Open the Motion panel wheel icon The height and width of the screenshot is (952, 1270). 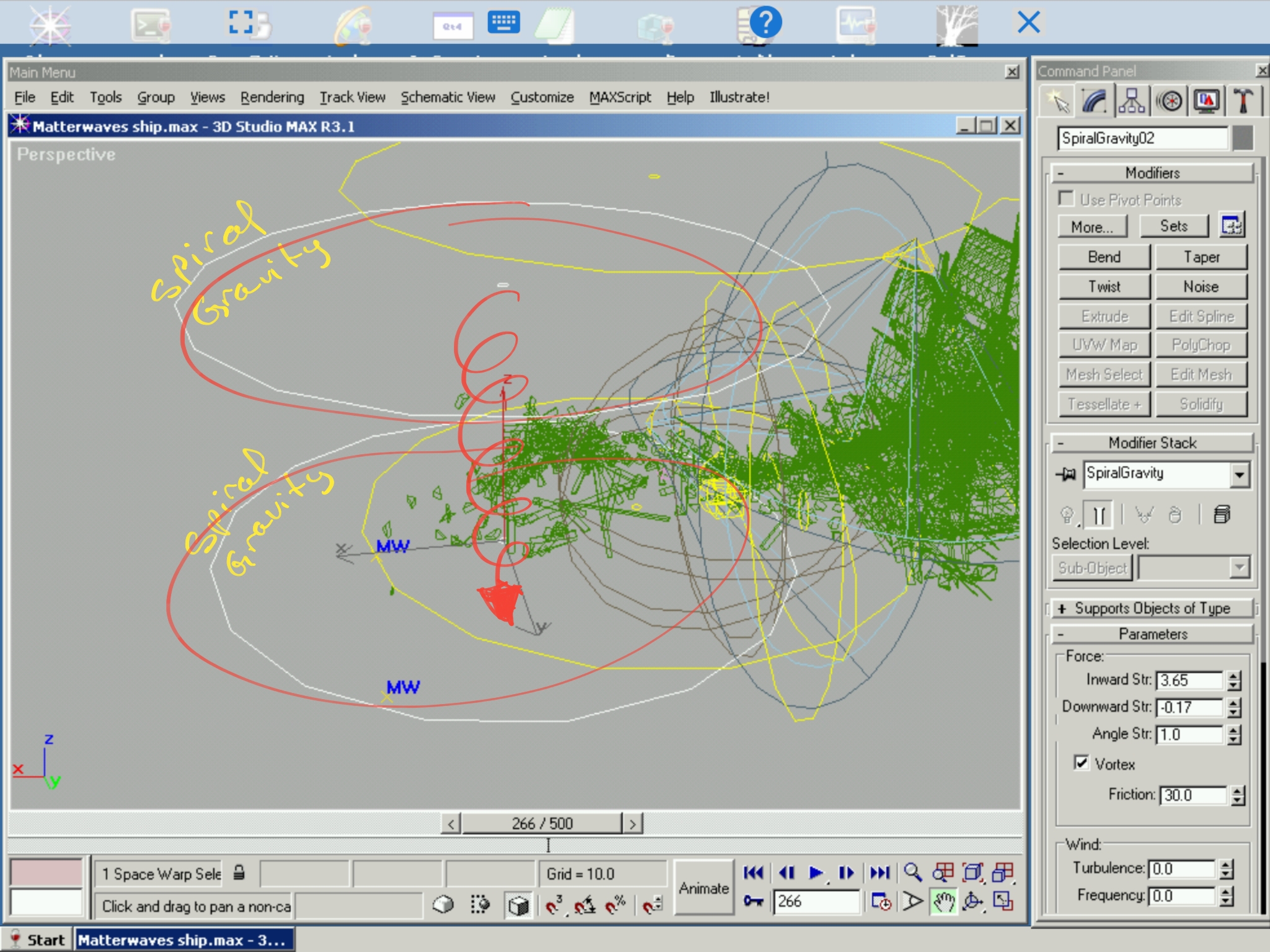tap(1170, 101)
